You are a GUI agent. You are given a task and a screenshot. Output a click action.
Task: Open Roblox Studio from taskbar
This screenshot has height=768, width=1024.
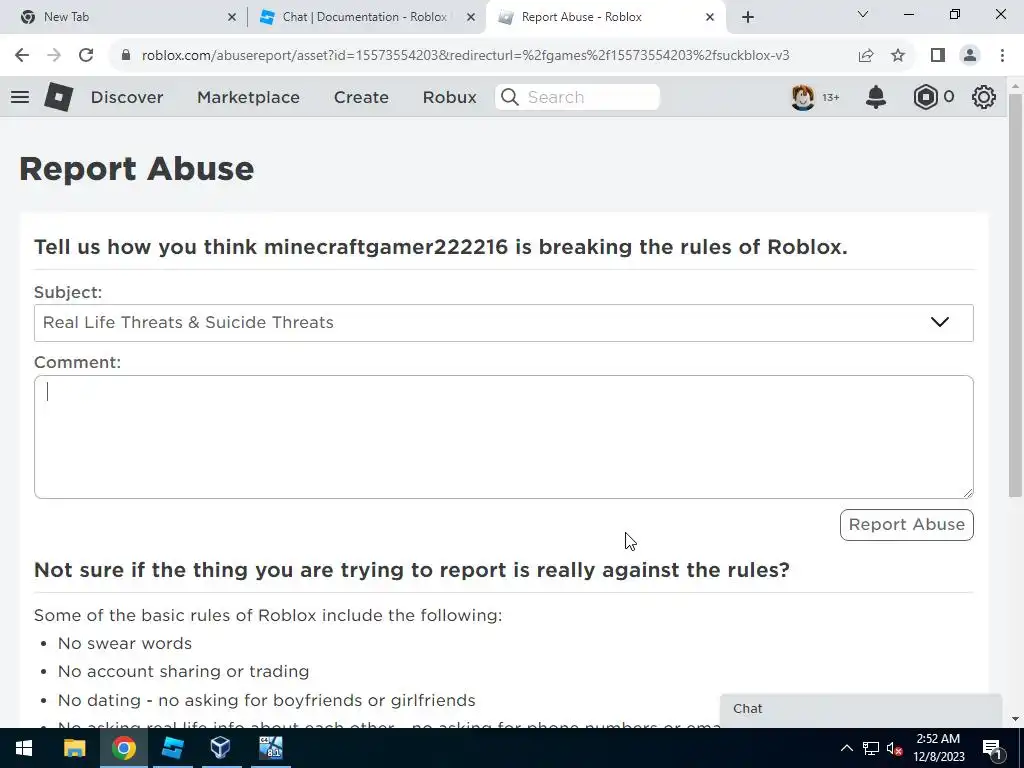172,748
